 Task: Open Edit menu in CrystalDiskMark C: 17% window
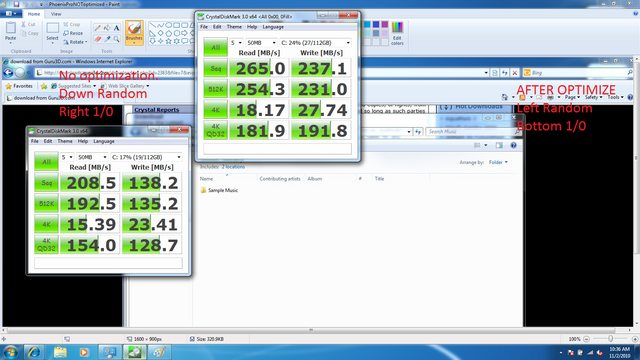[48, 141]
